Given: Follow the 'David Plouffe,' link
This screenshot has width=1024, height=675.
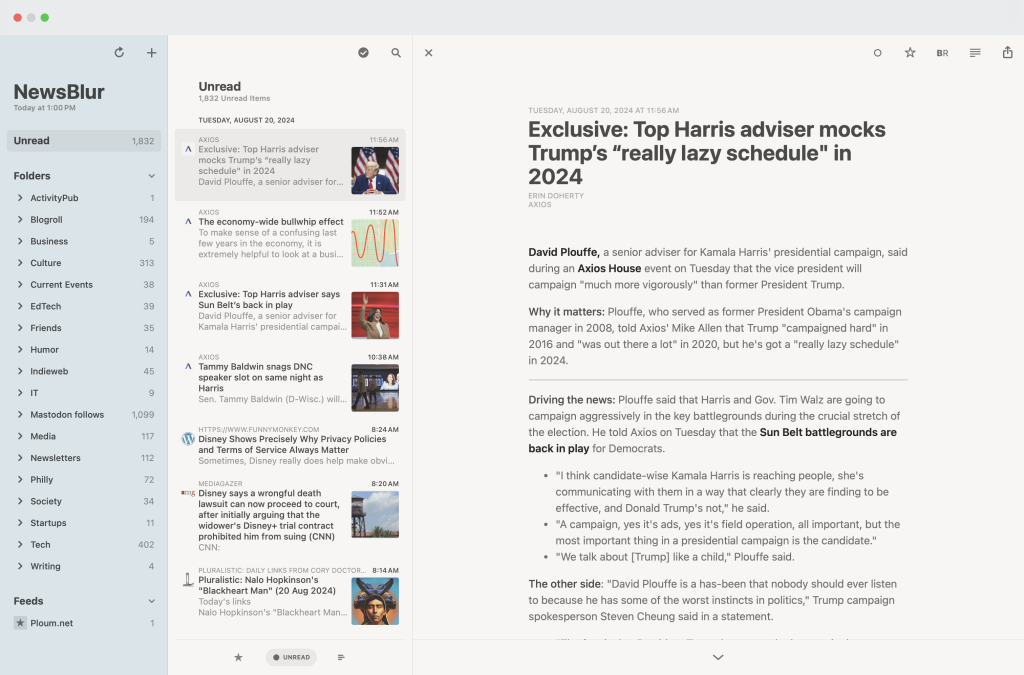Looking at the screenshot, I should [x=564, y=252].
